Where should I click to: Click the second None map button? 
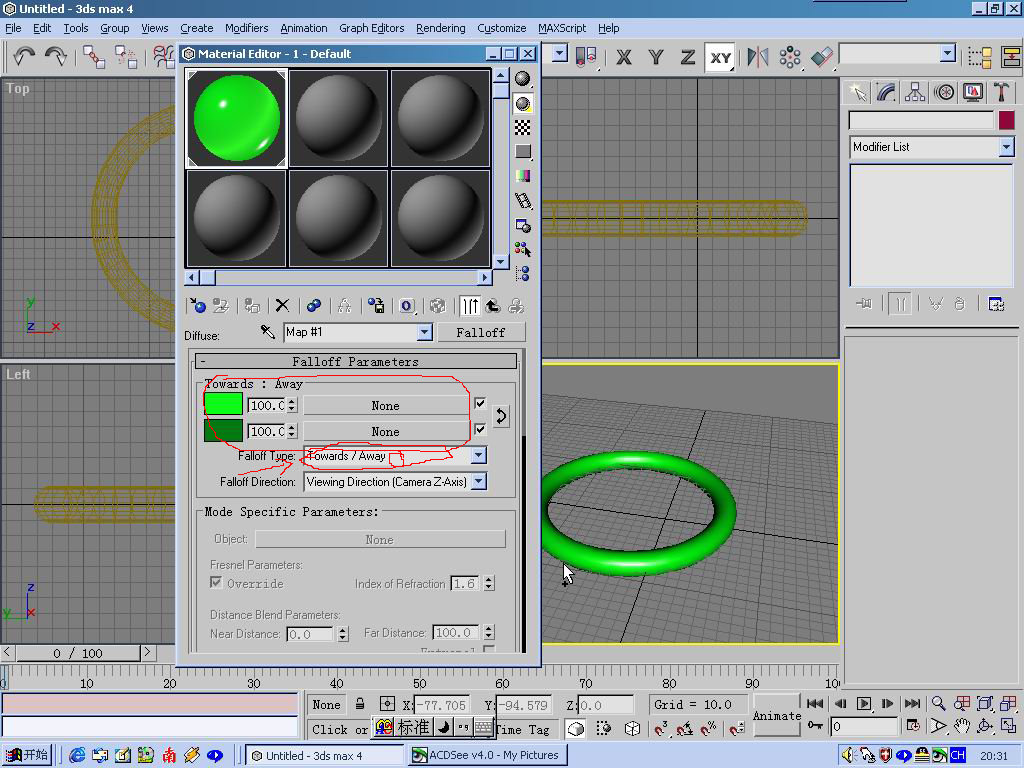point(385,432)
